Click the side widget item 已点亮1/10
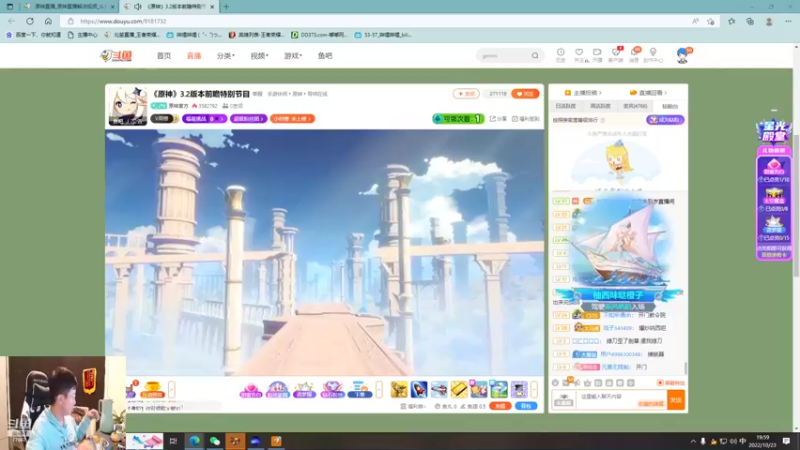This screenshot has width=800, height=450. pos(774,170)
